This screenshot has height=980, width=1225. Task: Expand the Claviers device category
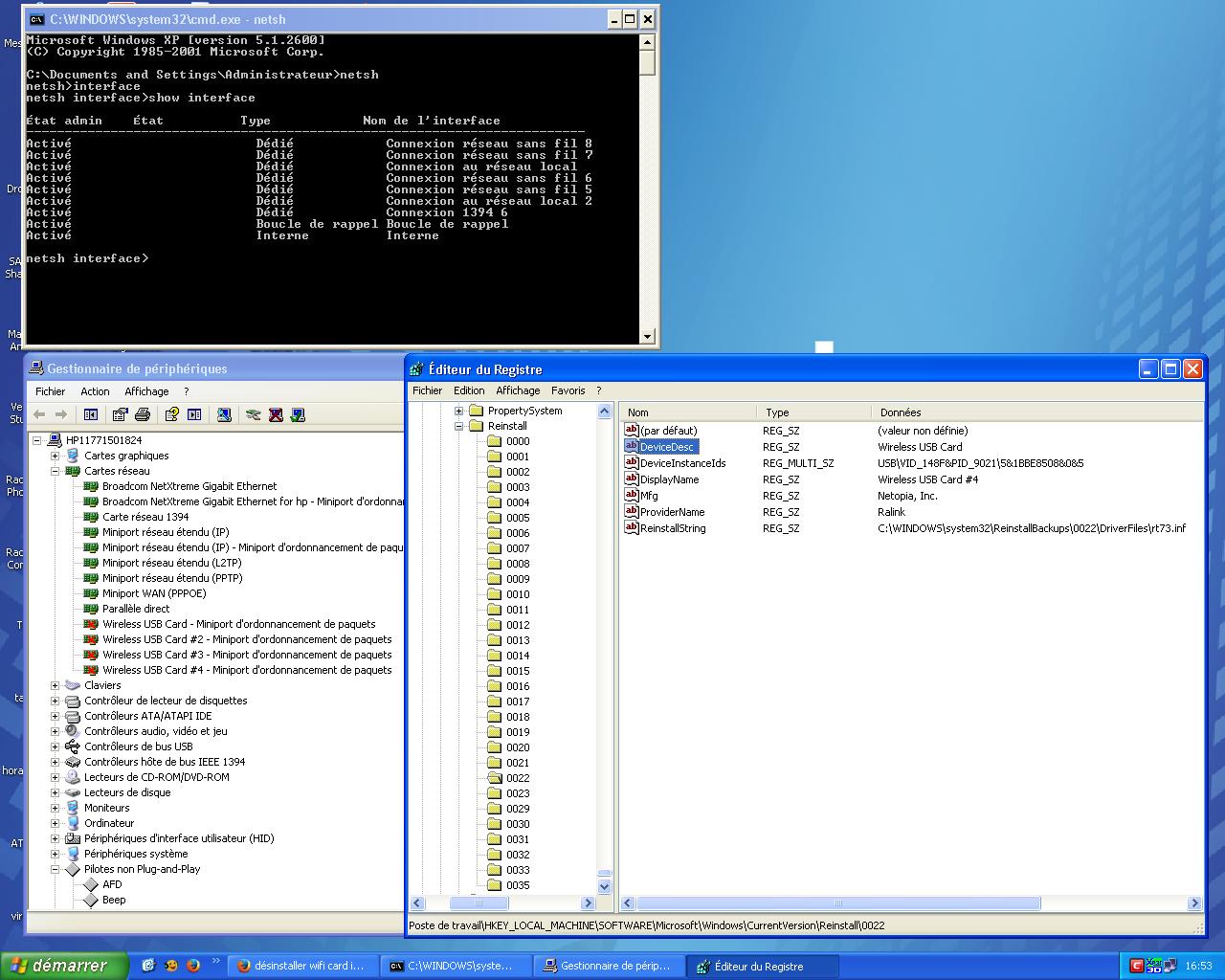(55, 685)
